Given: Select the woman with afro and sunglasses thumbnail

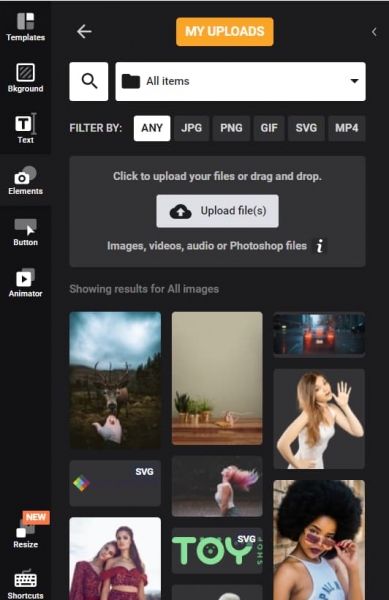Looking at the screenshot, I should tap(319, 540).
